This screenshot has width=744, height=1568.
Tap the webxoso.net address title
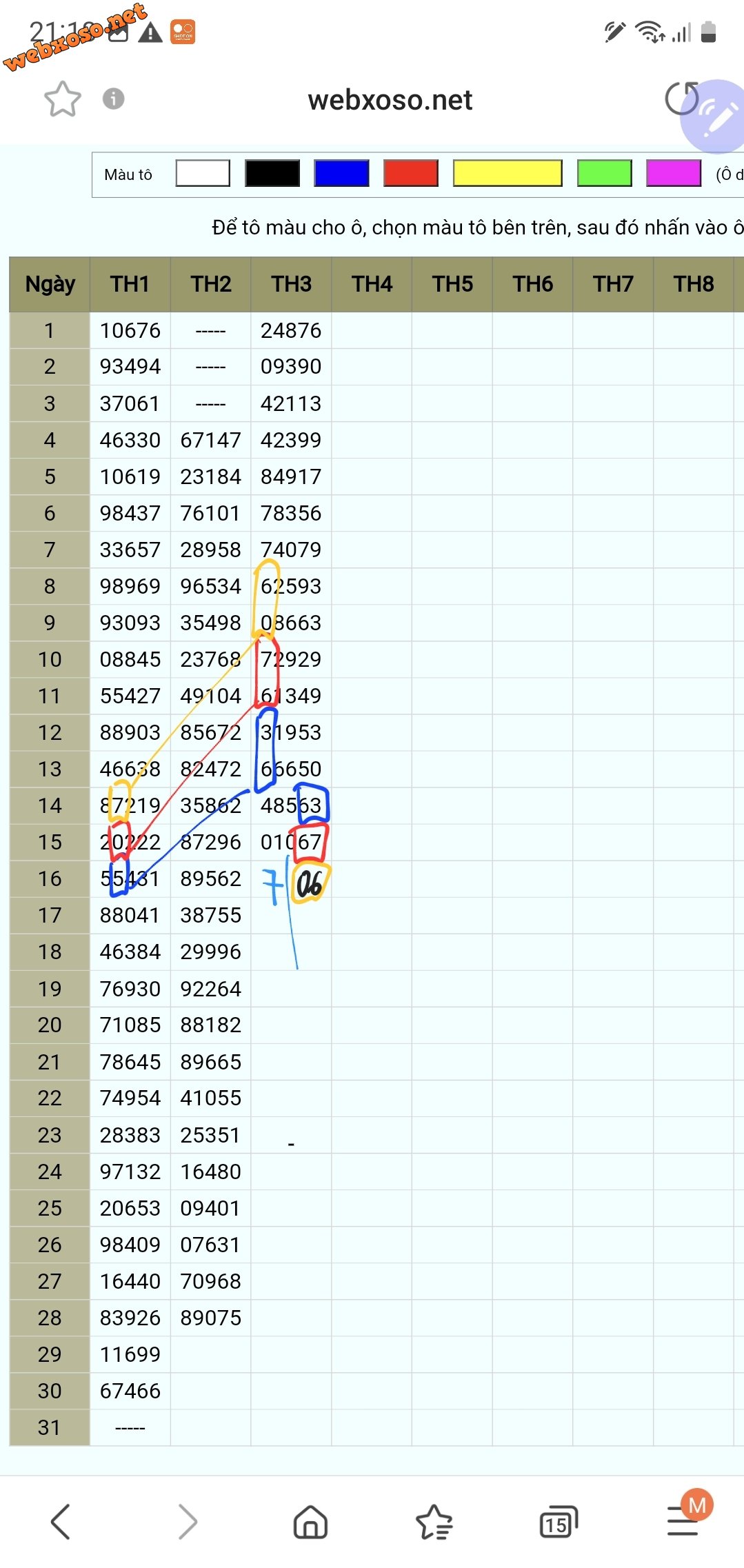click(390, 100)
